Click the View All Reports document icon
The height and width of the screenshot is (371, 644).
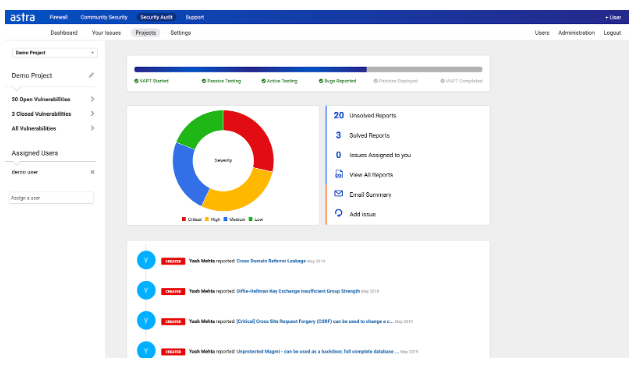(x=338, y=174)
